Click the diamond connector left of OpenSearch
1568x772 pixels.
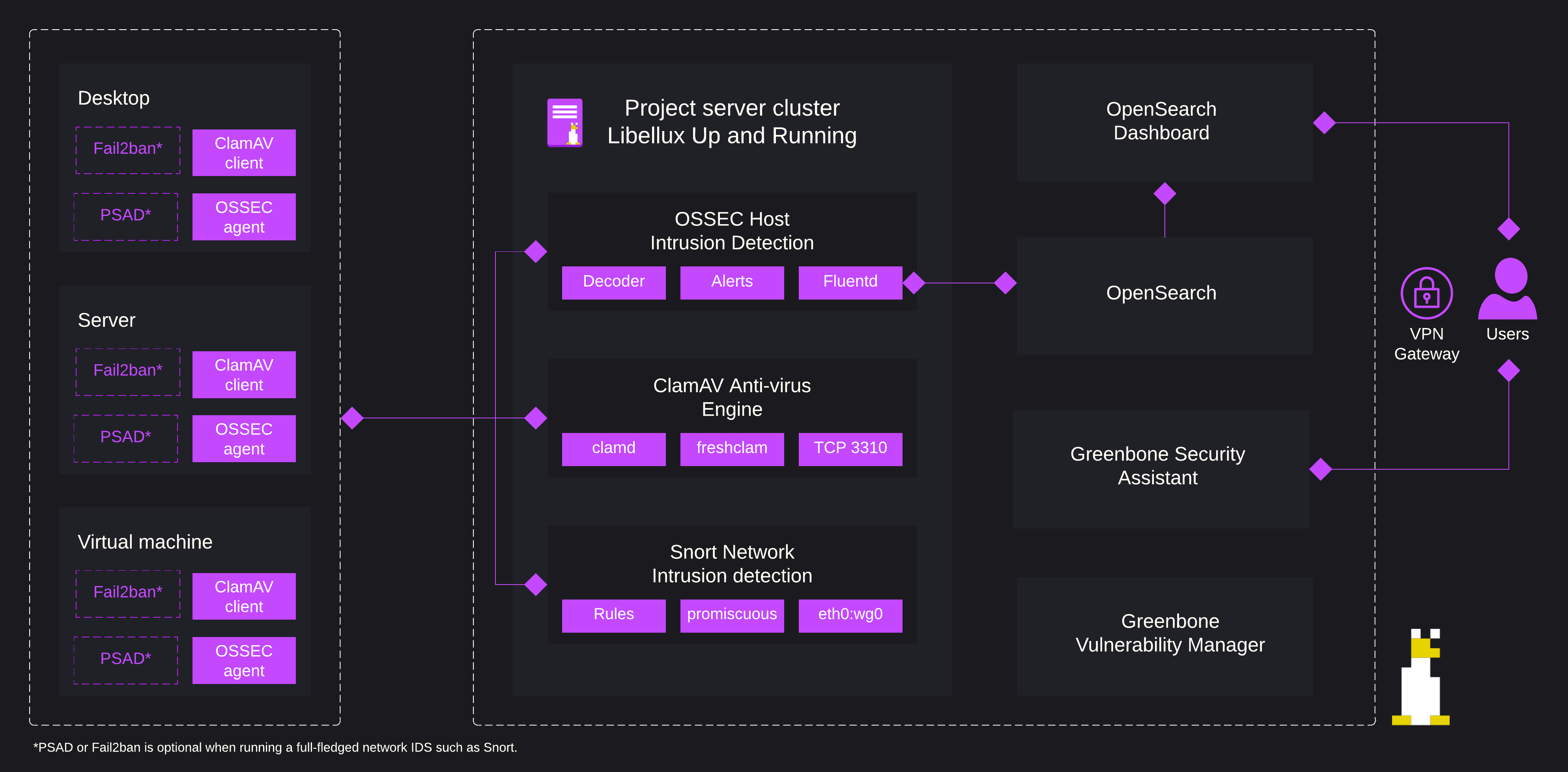point(1005,283)
